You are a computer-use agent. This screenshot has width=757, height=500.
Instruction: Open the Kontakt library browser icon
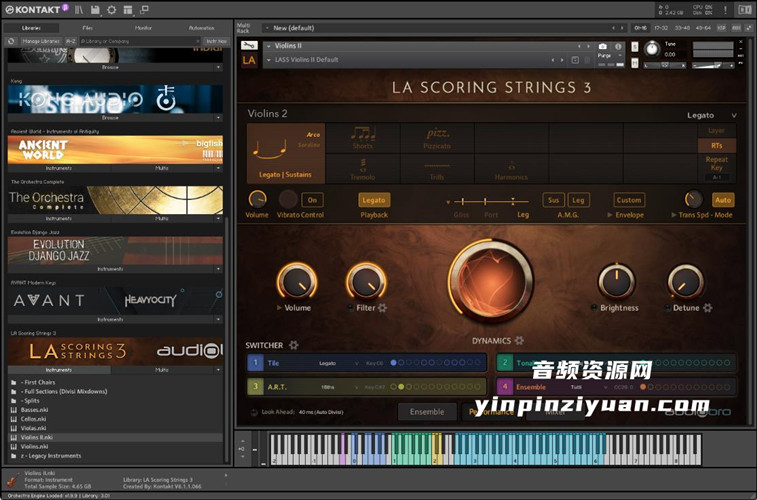79,10
